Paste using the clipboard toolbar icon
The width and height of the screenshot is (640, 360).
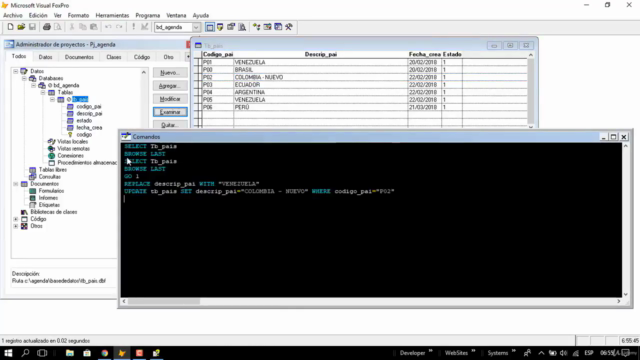pos(93,27)
